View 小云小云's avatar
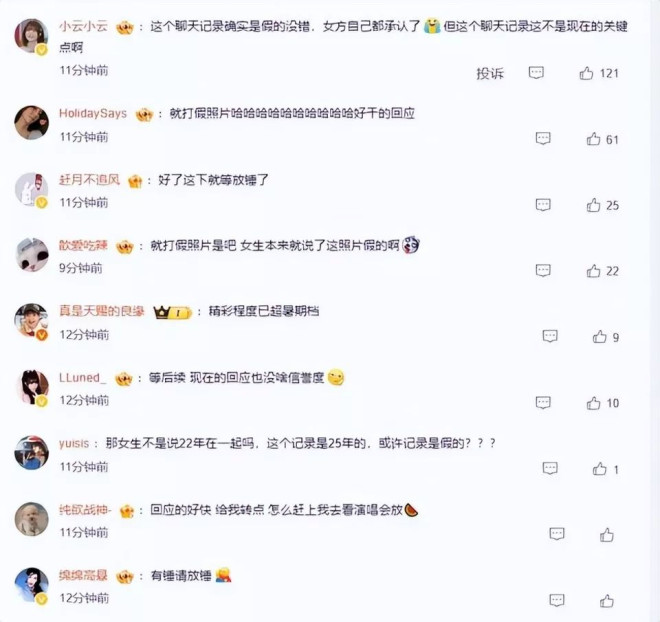 pyautogui.click(x=31, y=36)
